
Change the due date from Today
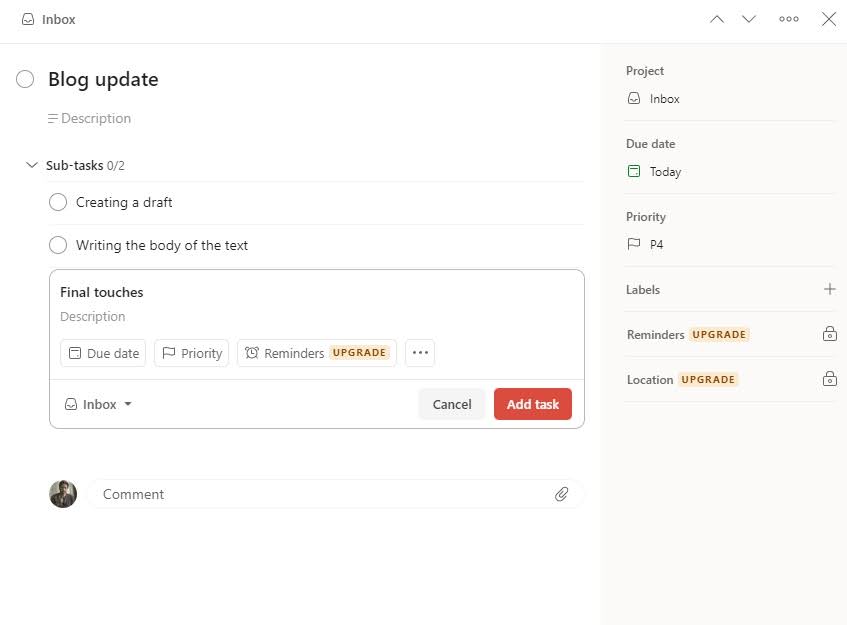click(x=654, y=172)
